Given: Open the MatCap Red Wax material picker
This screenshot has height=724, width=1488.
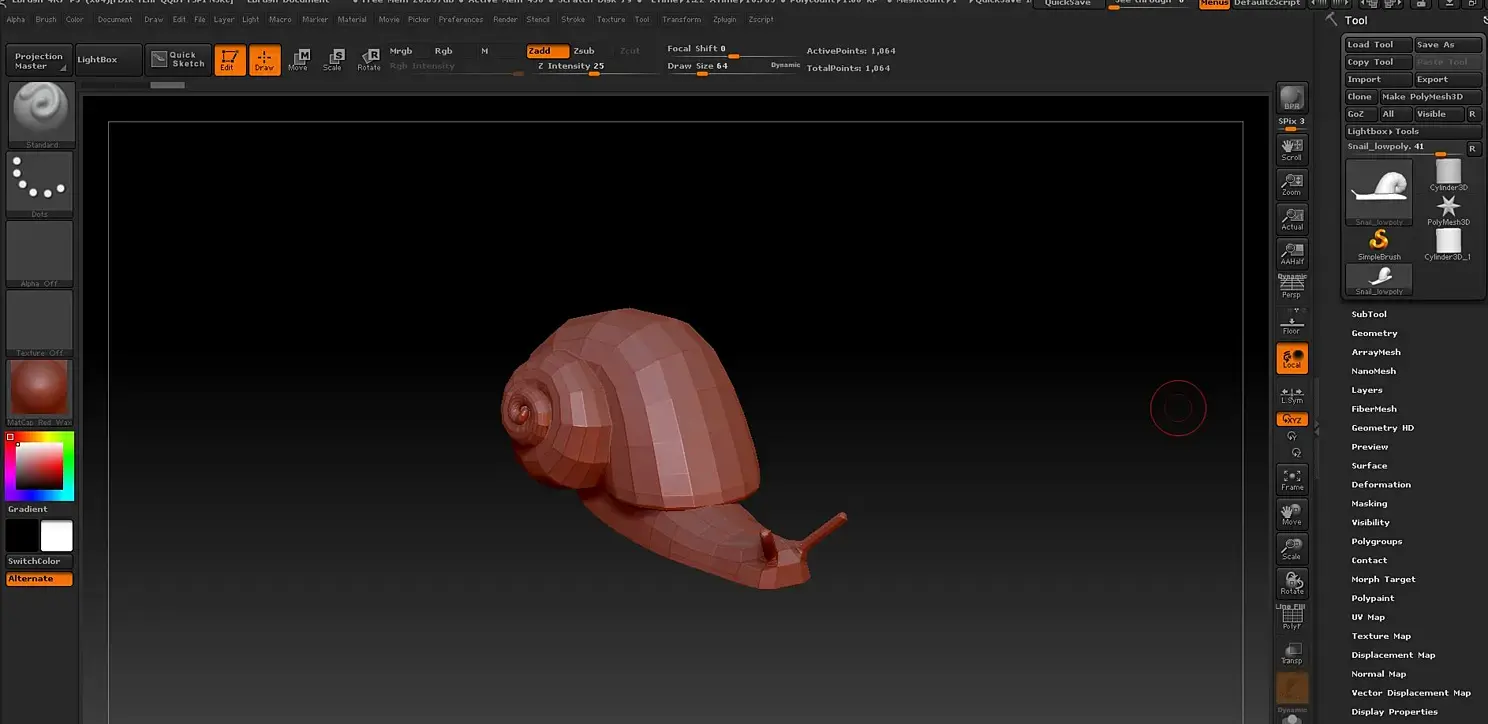Looking at the screenshot, I should 40,390.
